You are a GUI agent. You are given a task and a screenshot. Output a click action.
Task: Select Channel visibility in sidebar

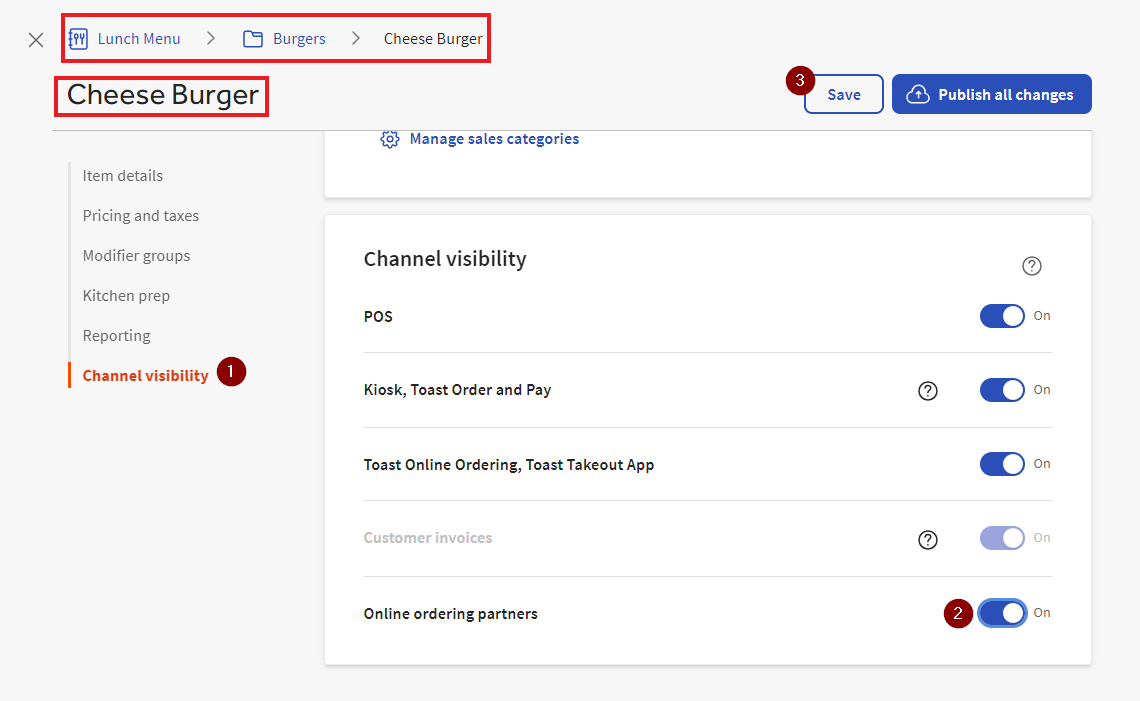[145, 376]
